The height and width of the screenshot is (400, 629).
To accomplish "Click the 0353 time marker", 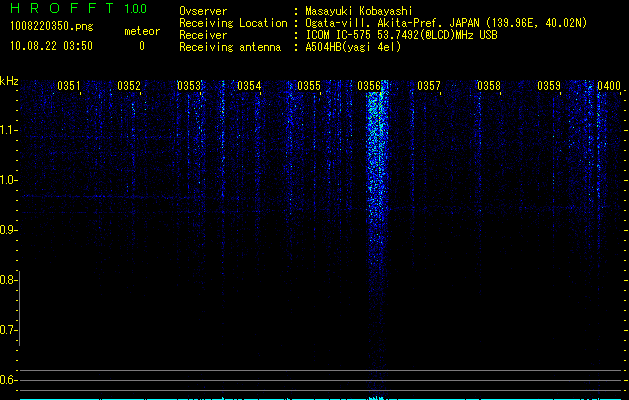I will [189, 86].
